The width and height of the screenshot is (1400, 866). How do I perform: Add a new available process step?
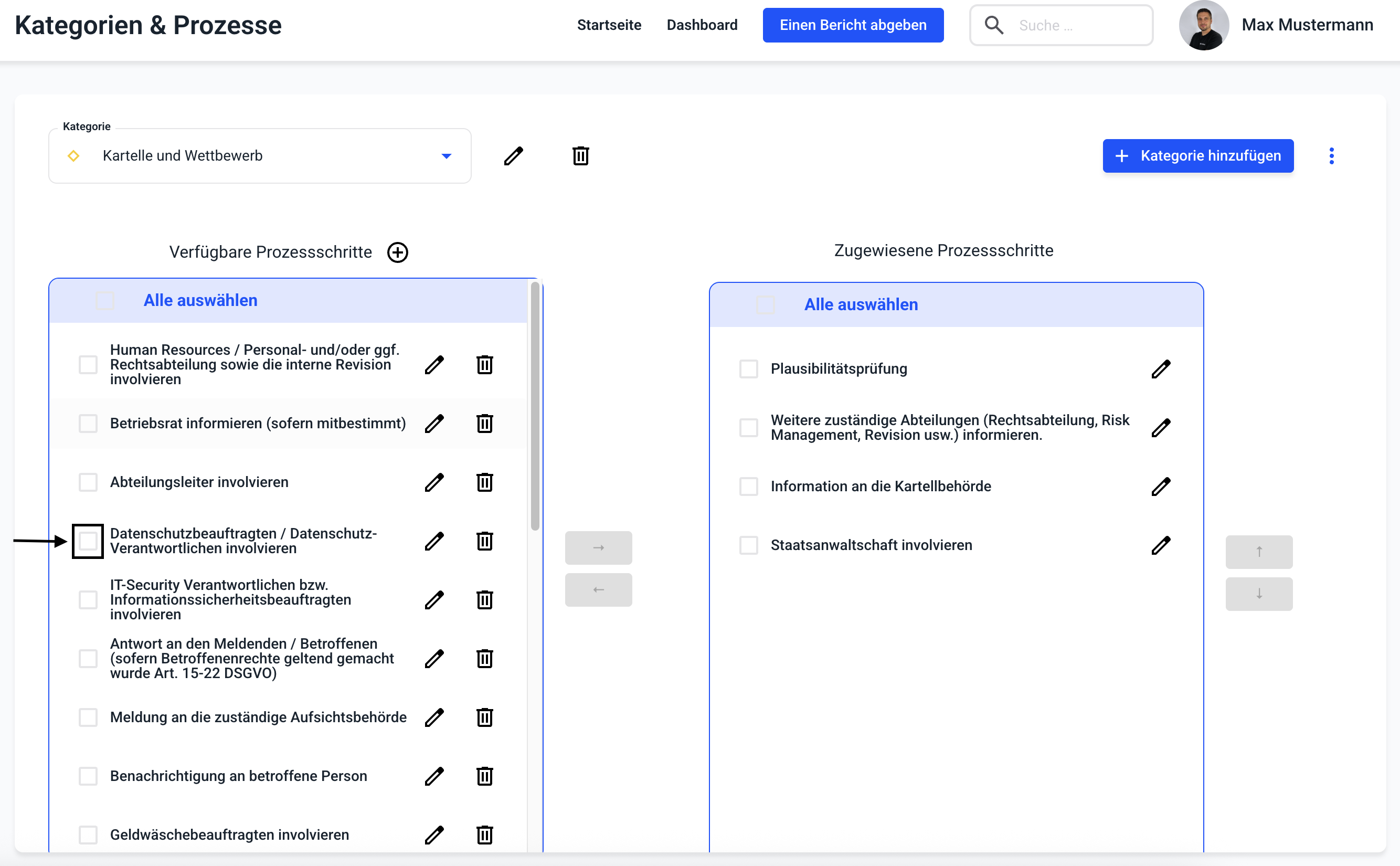(x=397, y=252)
